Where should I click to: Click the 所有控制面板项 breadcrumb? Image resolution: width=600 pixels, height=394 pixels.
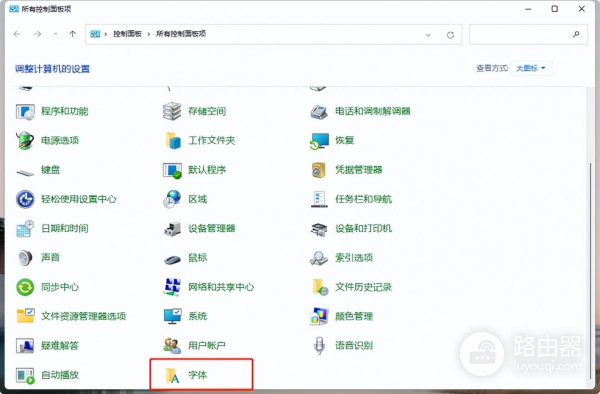tap(181, 34)
